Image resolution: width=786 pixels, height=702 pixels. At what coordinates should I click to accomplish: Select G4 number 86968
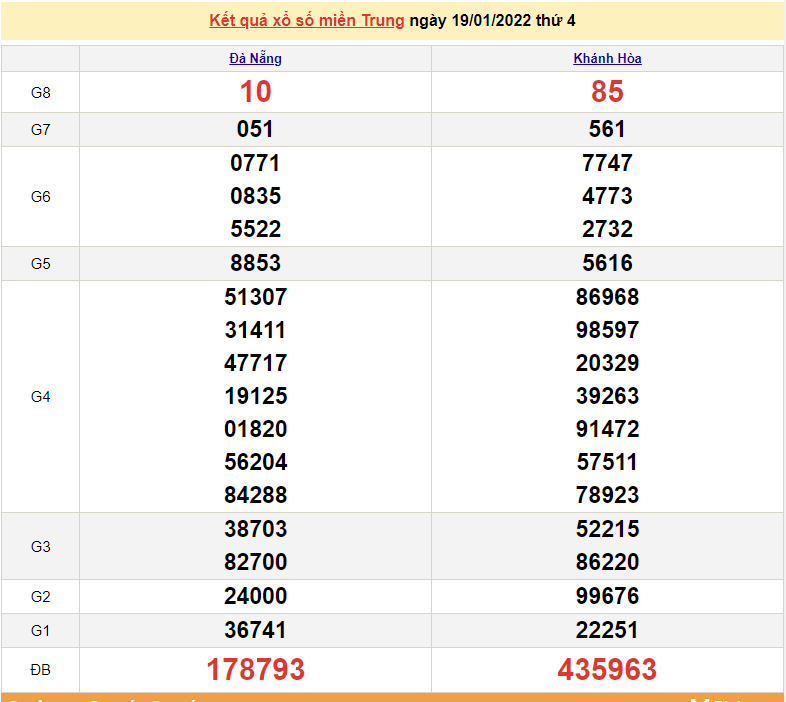(x=607, y=297)
